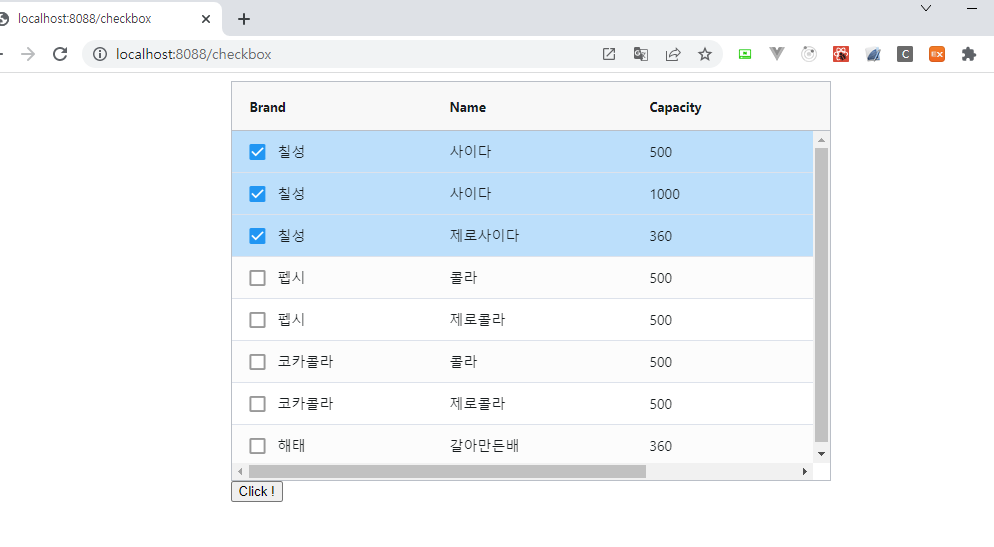This screenshot has width=994, height=547.
Task: Uncheck the 칠성 제로사이다 360 row checkbox
Action: click(x=257, y=236)
